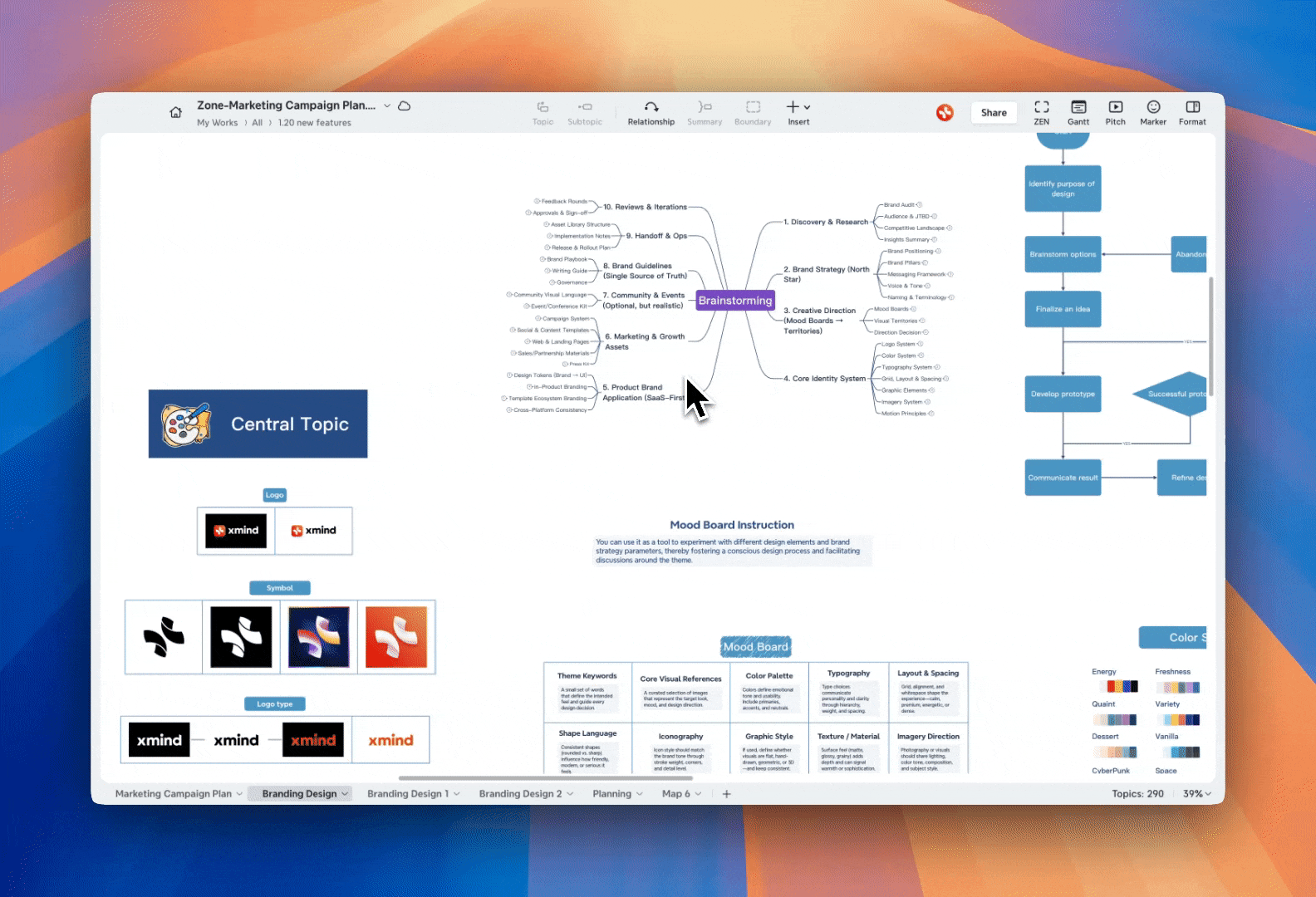Select the black-on-white Xmind symbol thumbnail
Image resolution: width=1316 pixels, height=897 pixels.
[x=164, y=637]
